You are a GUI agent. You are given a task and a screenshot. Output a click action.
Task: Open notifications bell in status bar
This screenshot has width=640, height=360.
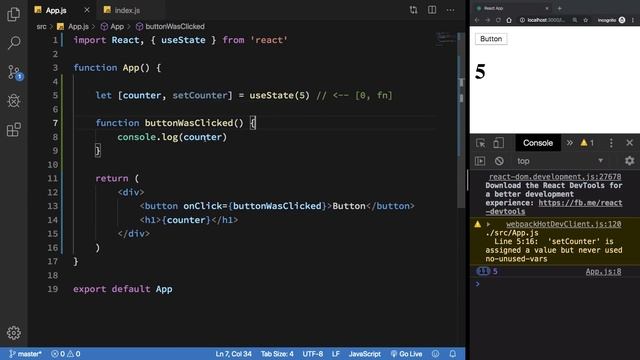coord(453,354)
